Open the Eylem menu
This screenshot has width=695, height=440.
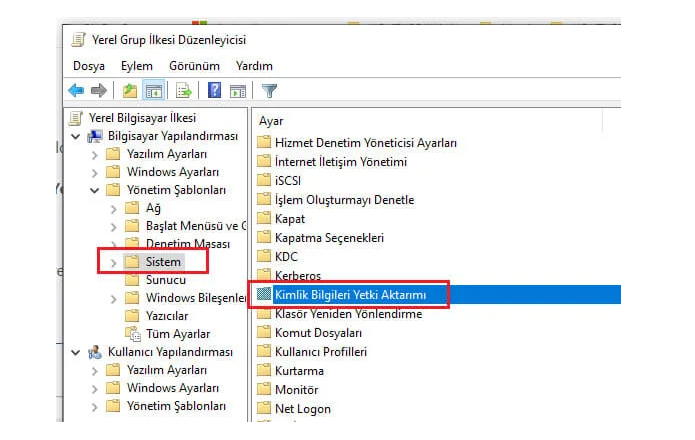(x=137, y=66)
